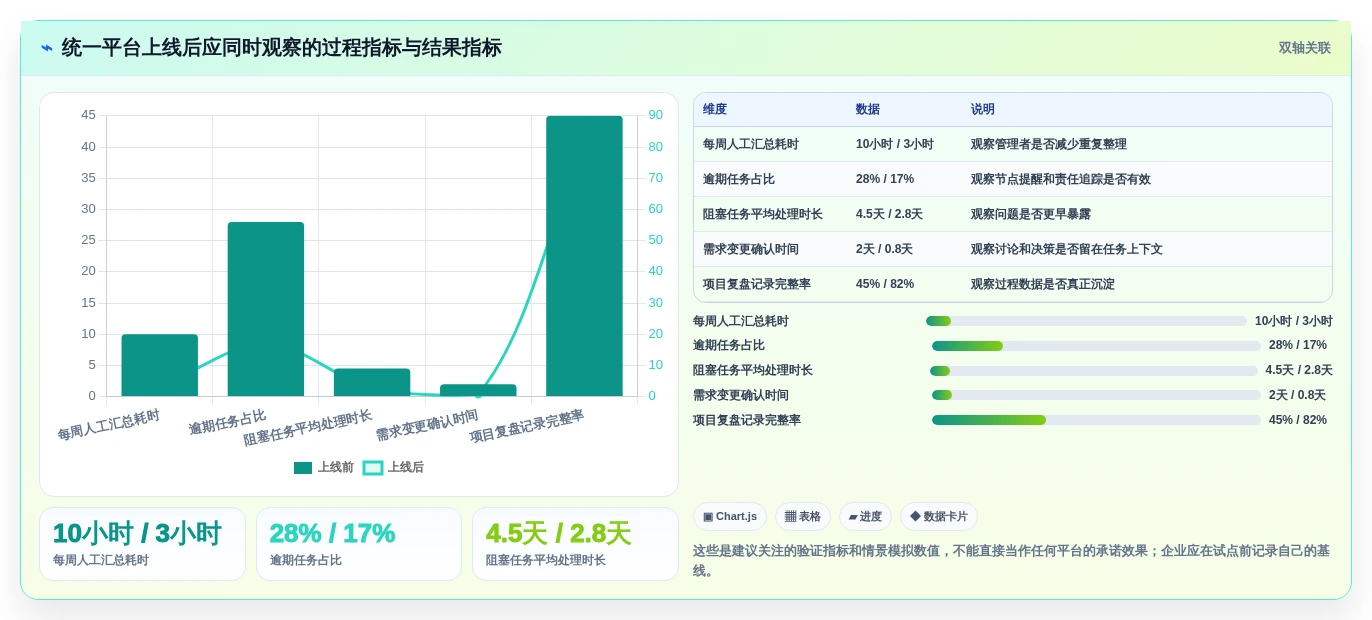This screenshot has width=1372, height=620.
Task: Click the 数据卡片 tag chip
Action: point(939,517)
